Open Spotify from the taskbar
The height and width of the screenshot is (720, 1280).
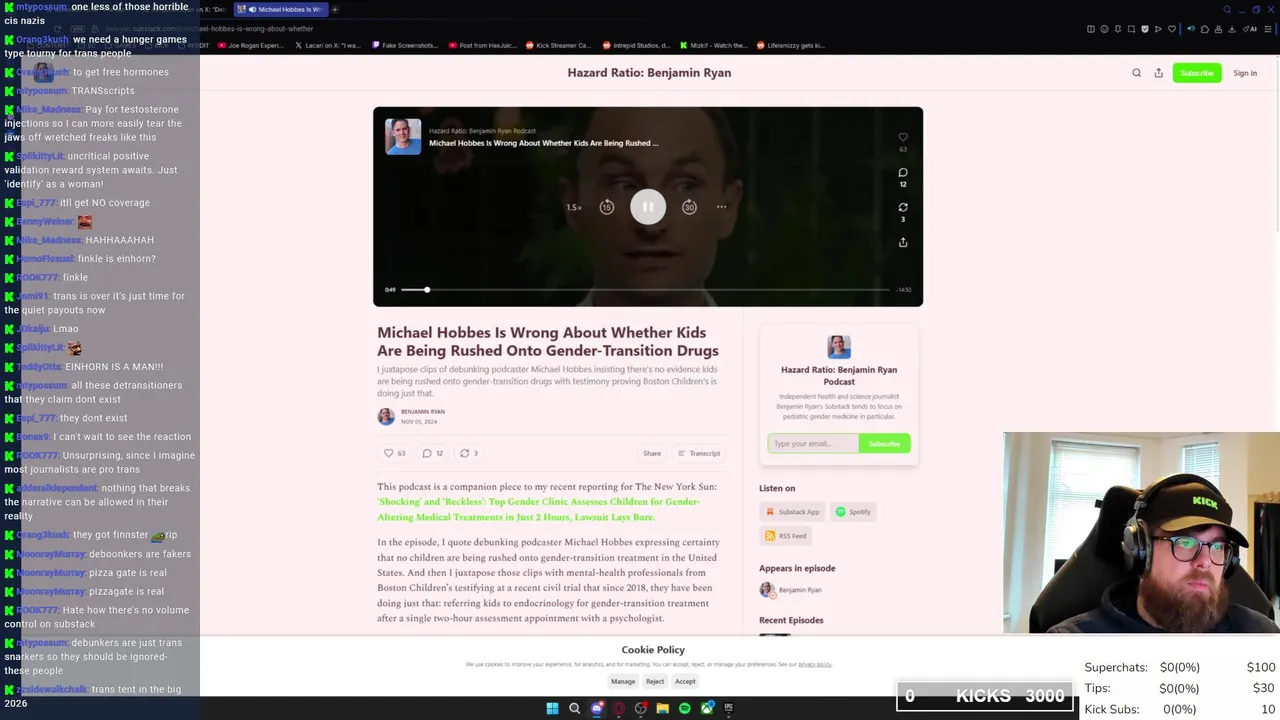(685, 708)
